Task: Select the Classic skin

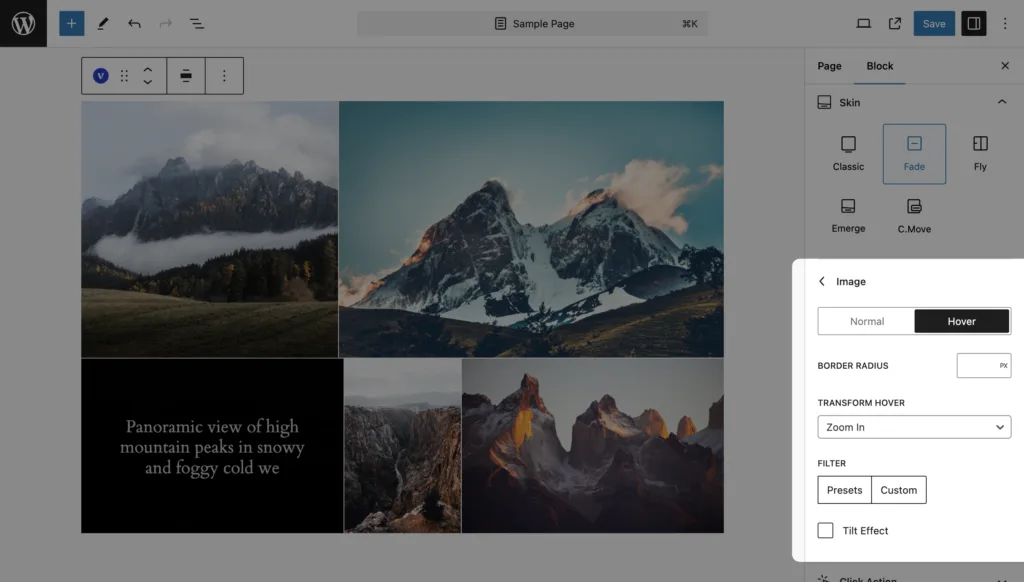Action: 848,154
